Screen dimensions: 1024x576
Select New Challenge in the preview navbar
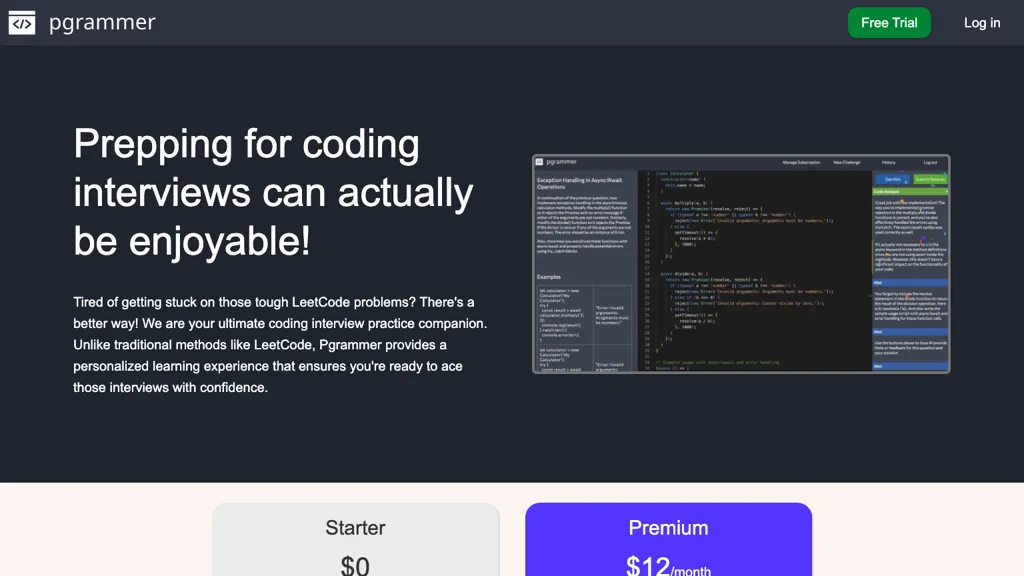tap(846, 161)
